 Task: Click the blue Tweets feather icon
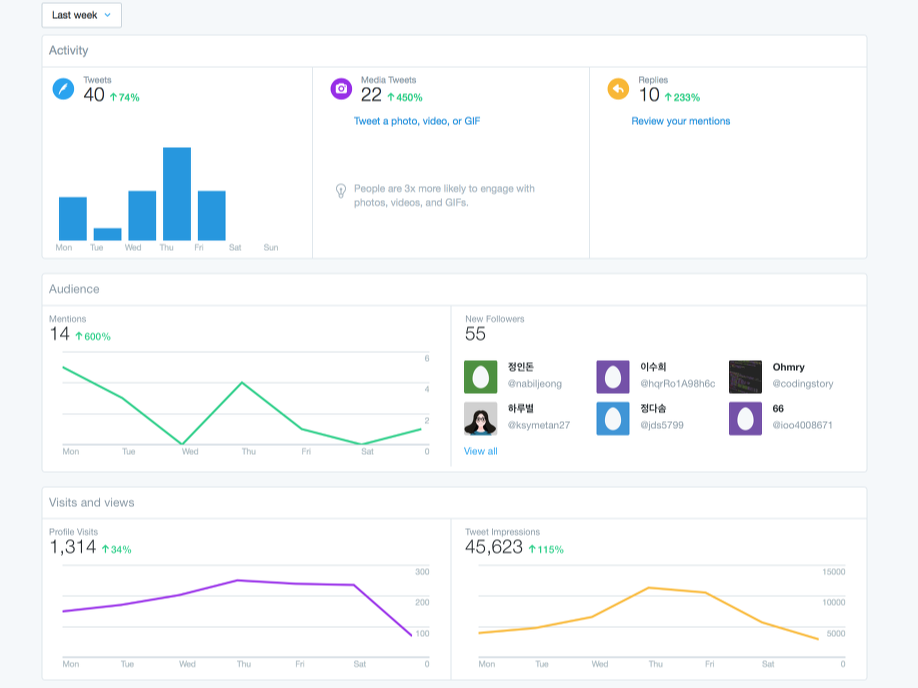[x=63, y=89]
